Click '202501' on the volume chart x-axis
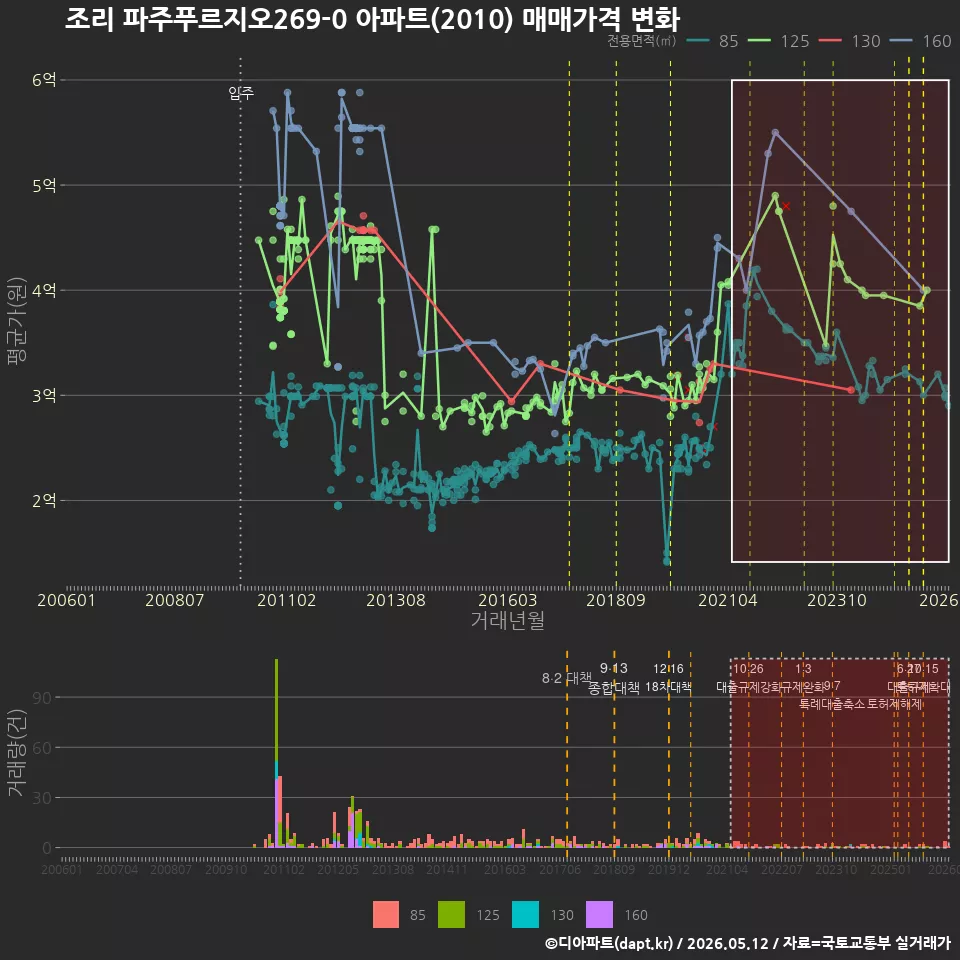This screenshot has height=960, width=960. 891,869
